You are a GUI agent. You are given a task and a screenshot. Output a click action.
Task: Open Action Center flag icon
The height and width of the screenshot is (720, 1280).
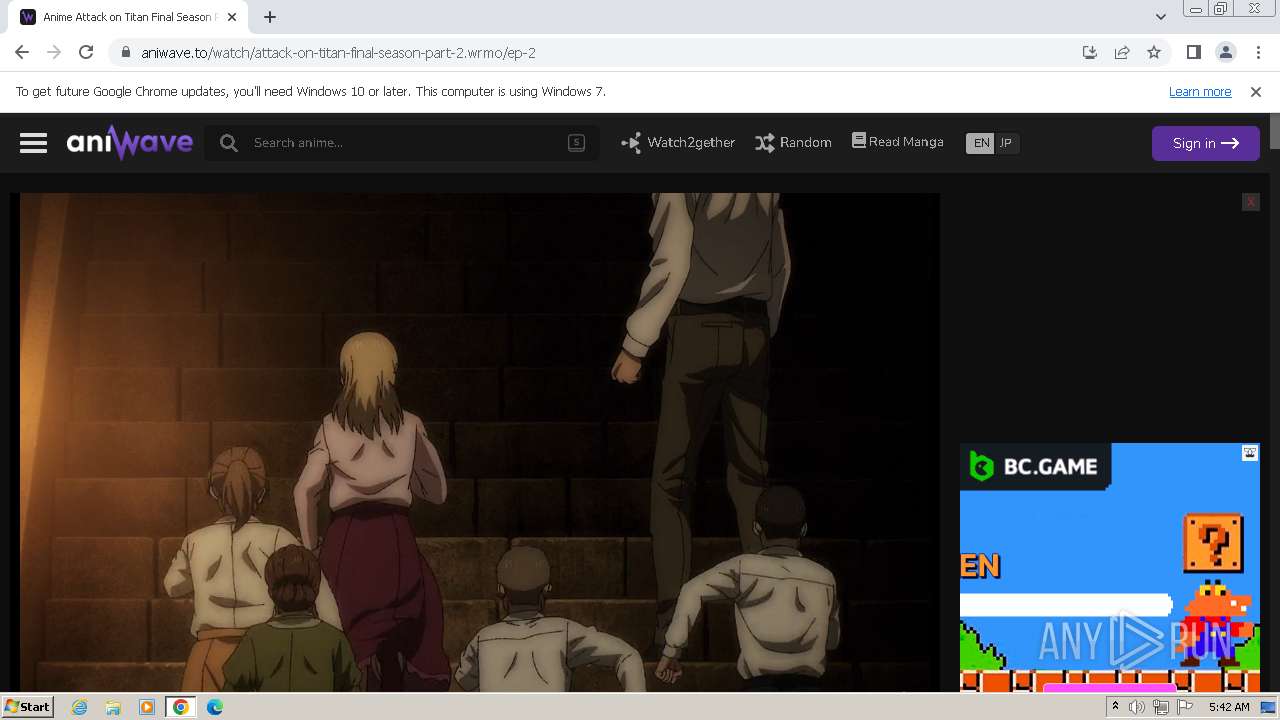click(1185, 707)
